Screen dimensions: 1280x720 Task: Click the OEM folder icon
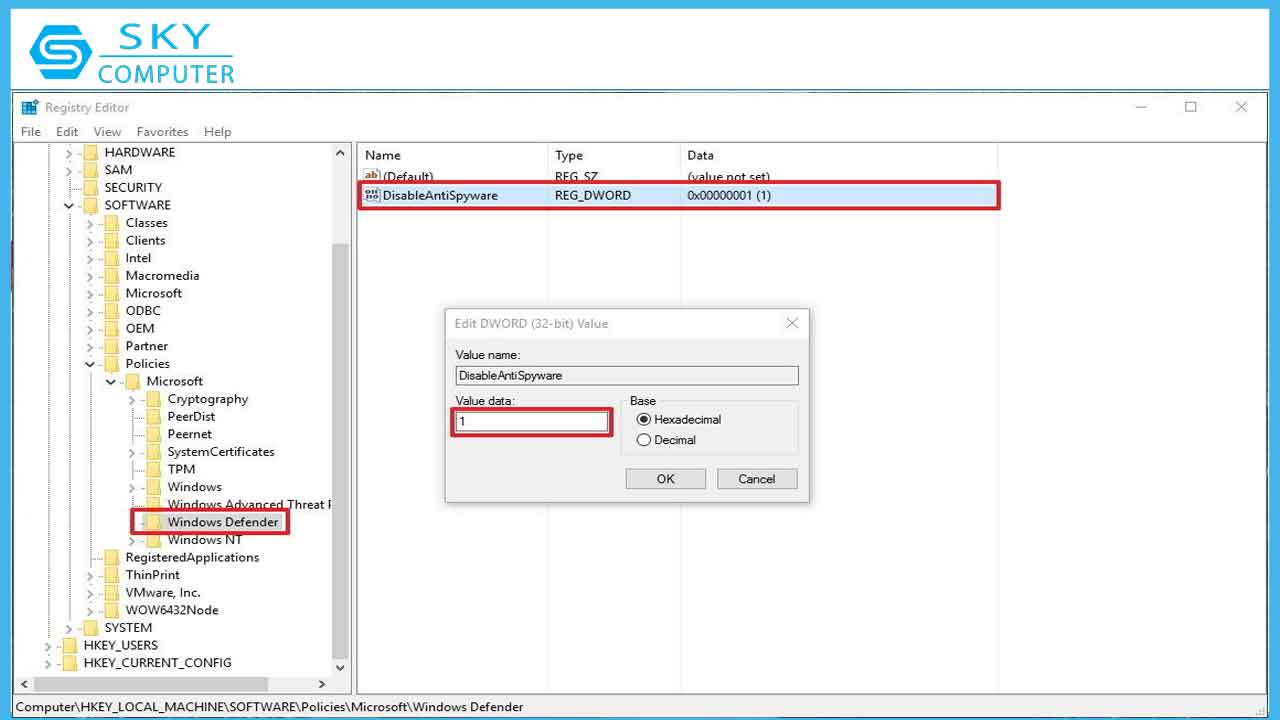coord(112,328)
